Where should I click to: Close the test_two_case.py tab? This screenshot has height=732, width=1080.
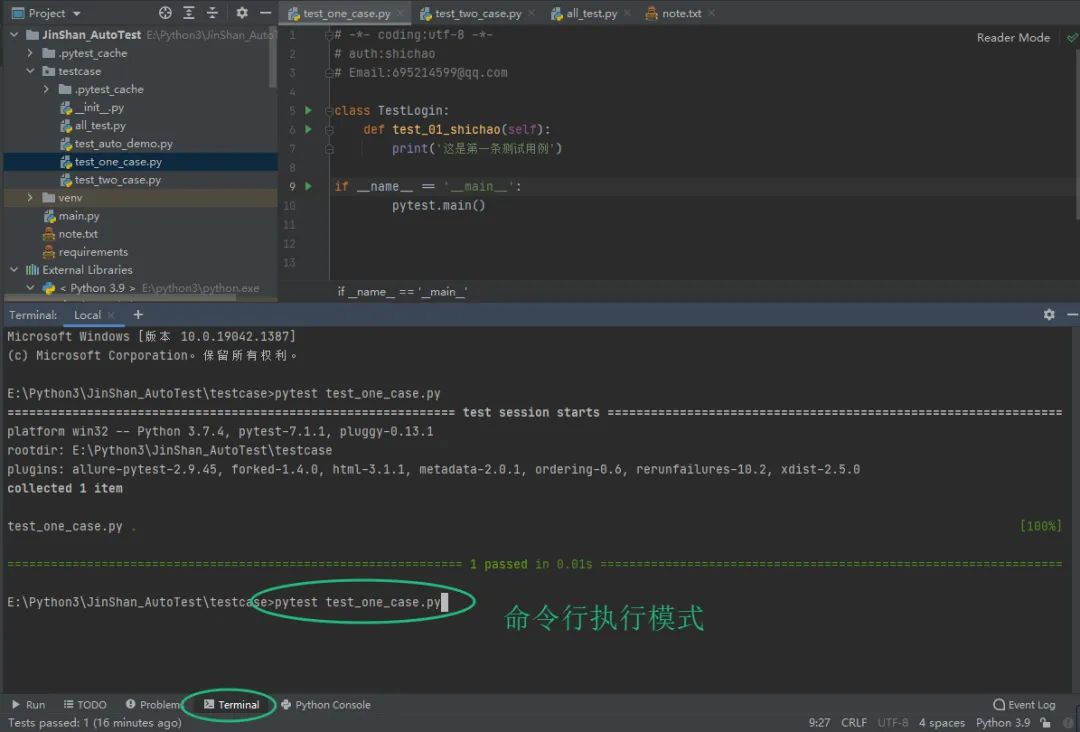click(x=532, y=13)
